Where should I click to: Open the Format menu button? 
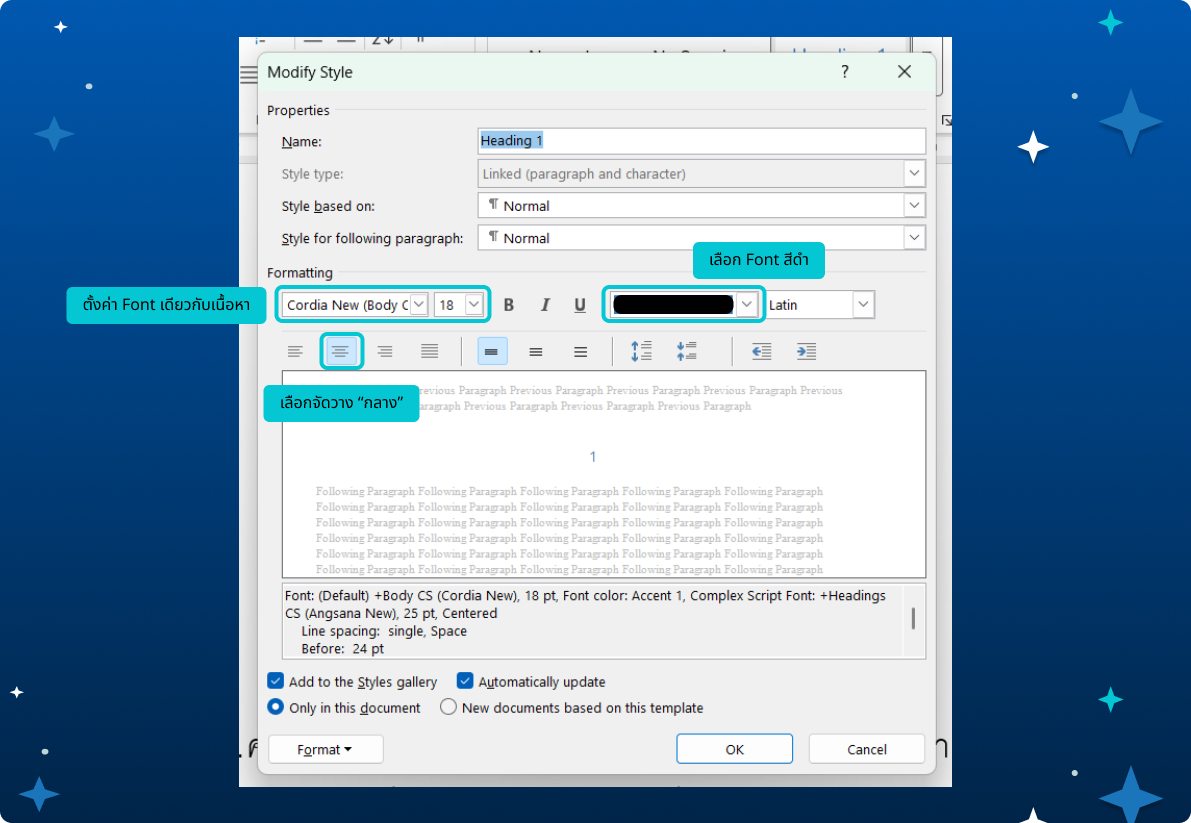(x=325, y=749)
